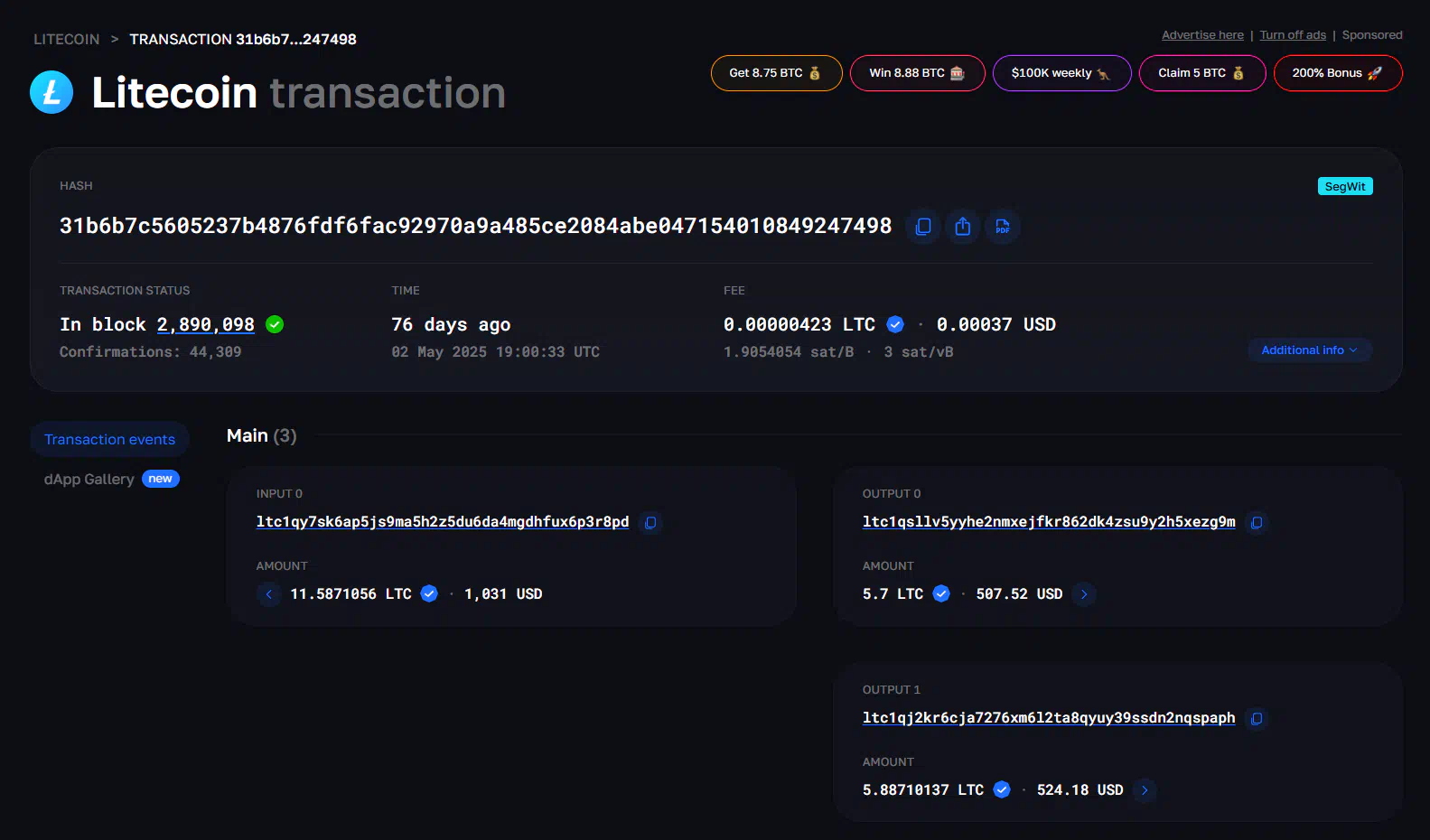The width and height of the screenshot is (1430, 840).
Task: Click the Advertise here link
Action: click(x=1202, y=35)
